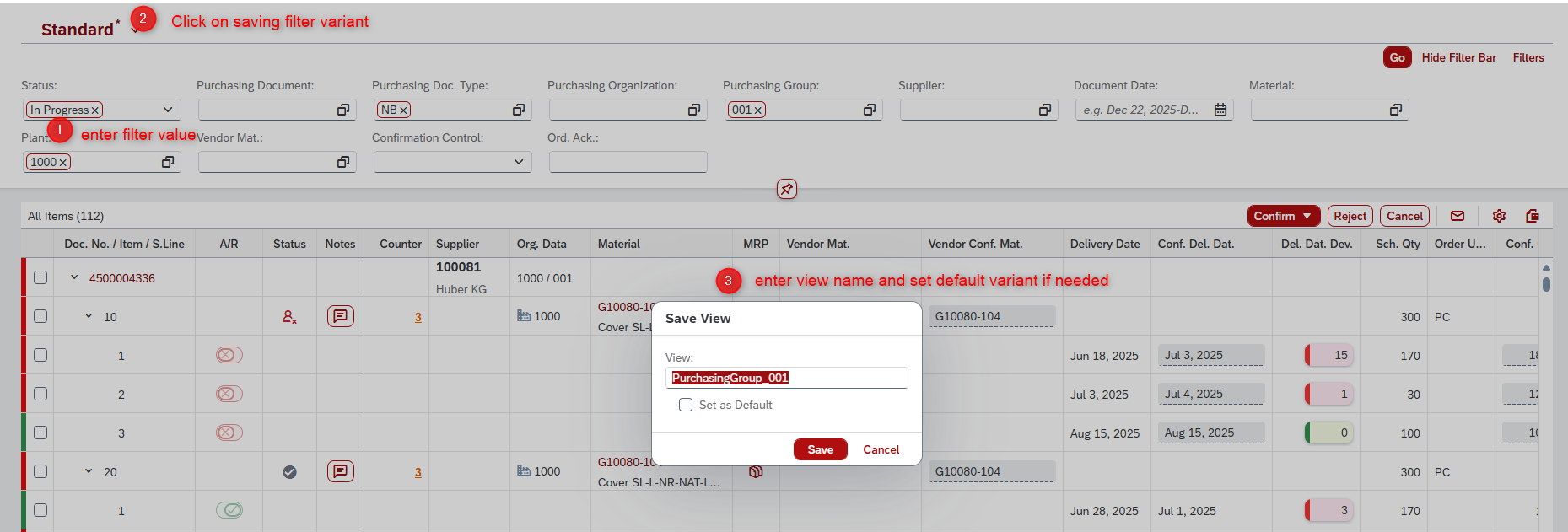Remove the NB token from Doc. Type
Screen dimensions: 1568x532
404,110
